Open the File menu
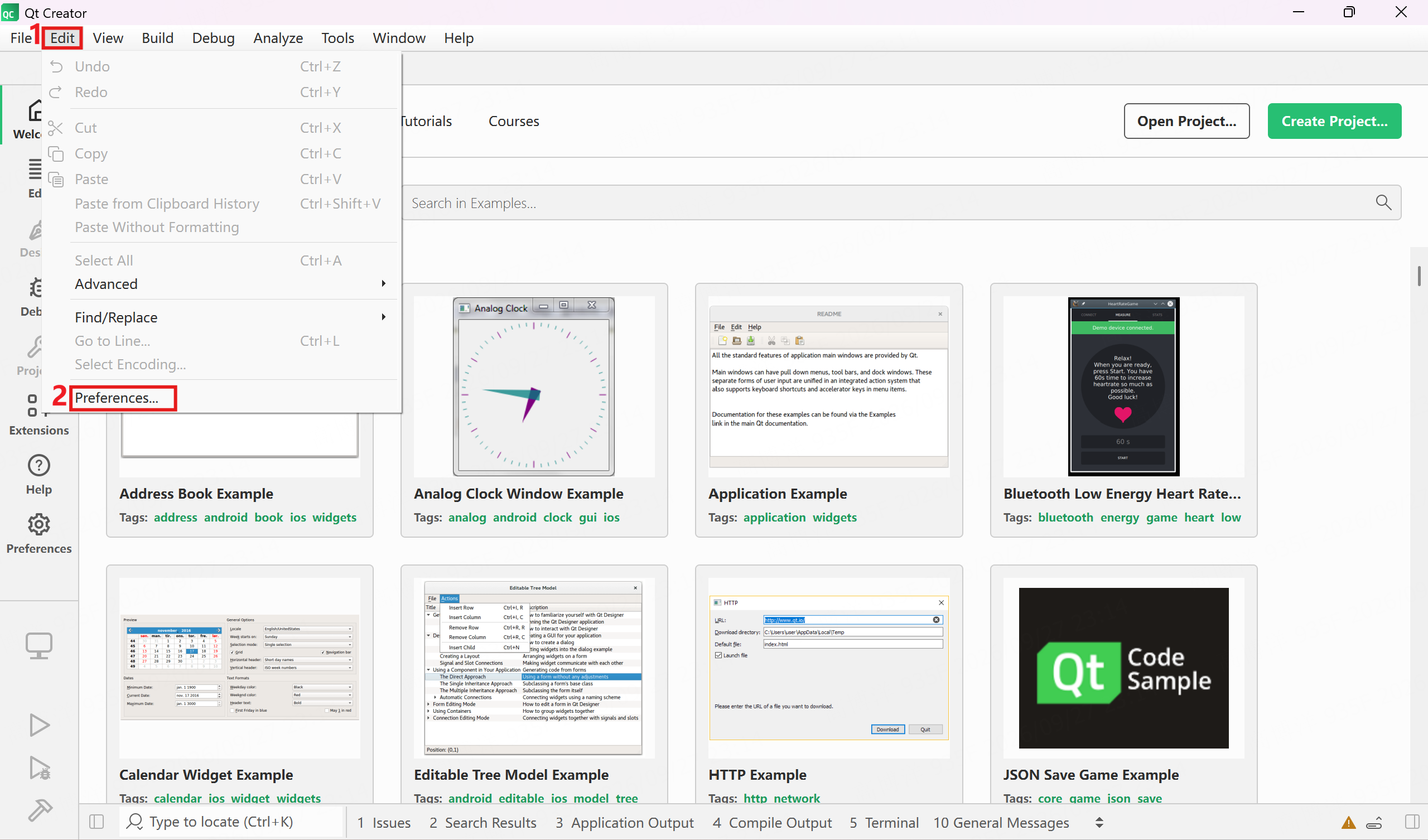Screen dimensions: 1428x840 point(21,38)
